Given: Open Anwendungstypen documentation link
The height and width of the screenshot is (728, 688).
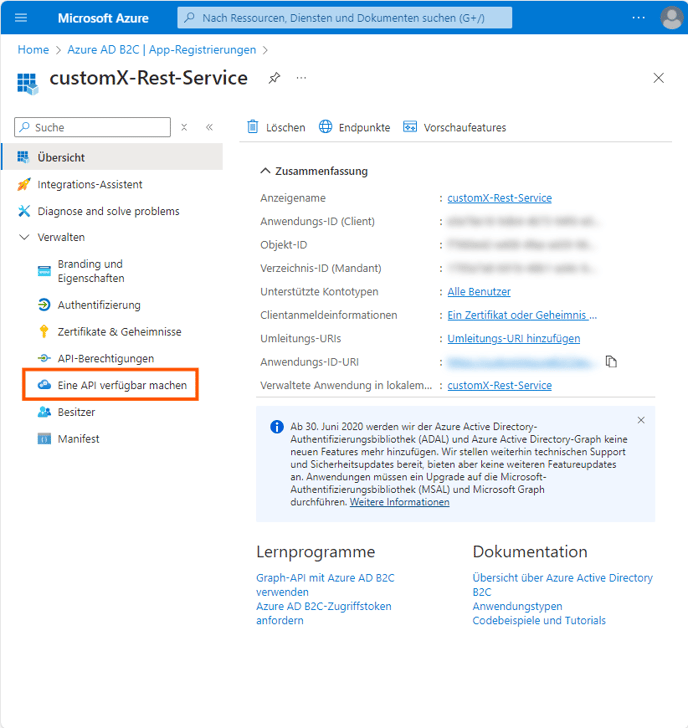Looking at the screenshot, I should pos(517,606).
